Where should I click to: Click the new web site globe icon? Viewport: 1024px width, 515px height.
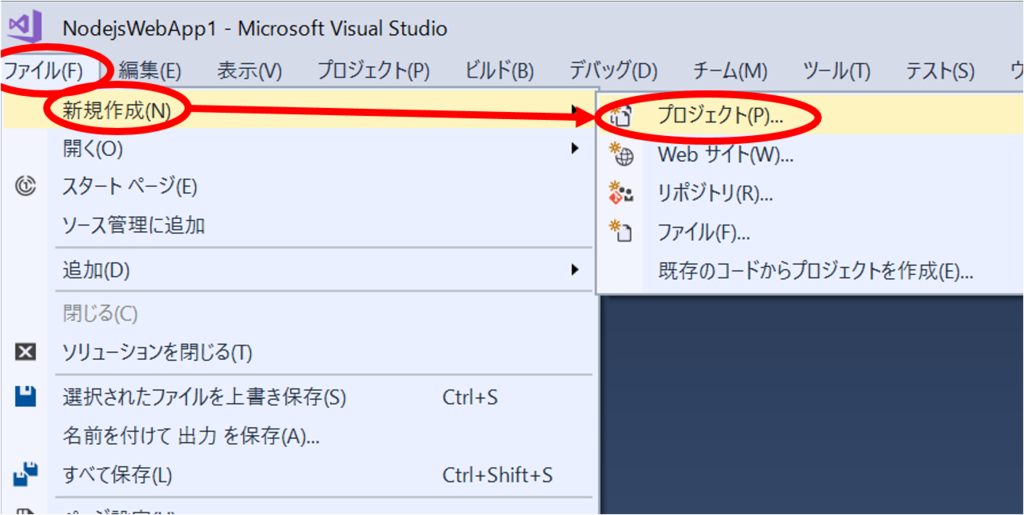tap(620, 155)
